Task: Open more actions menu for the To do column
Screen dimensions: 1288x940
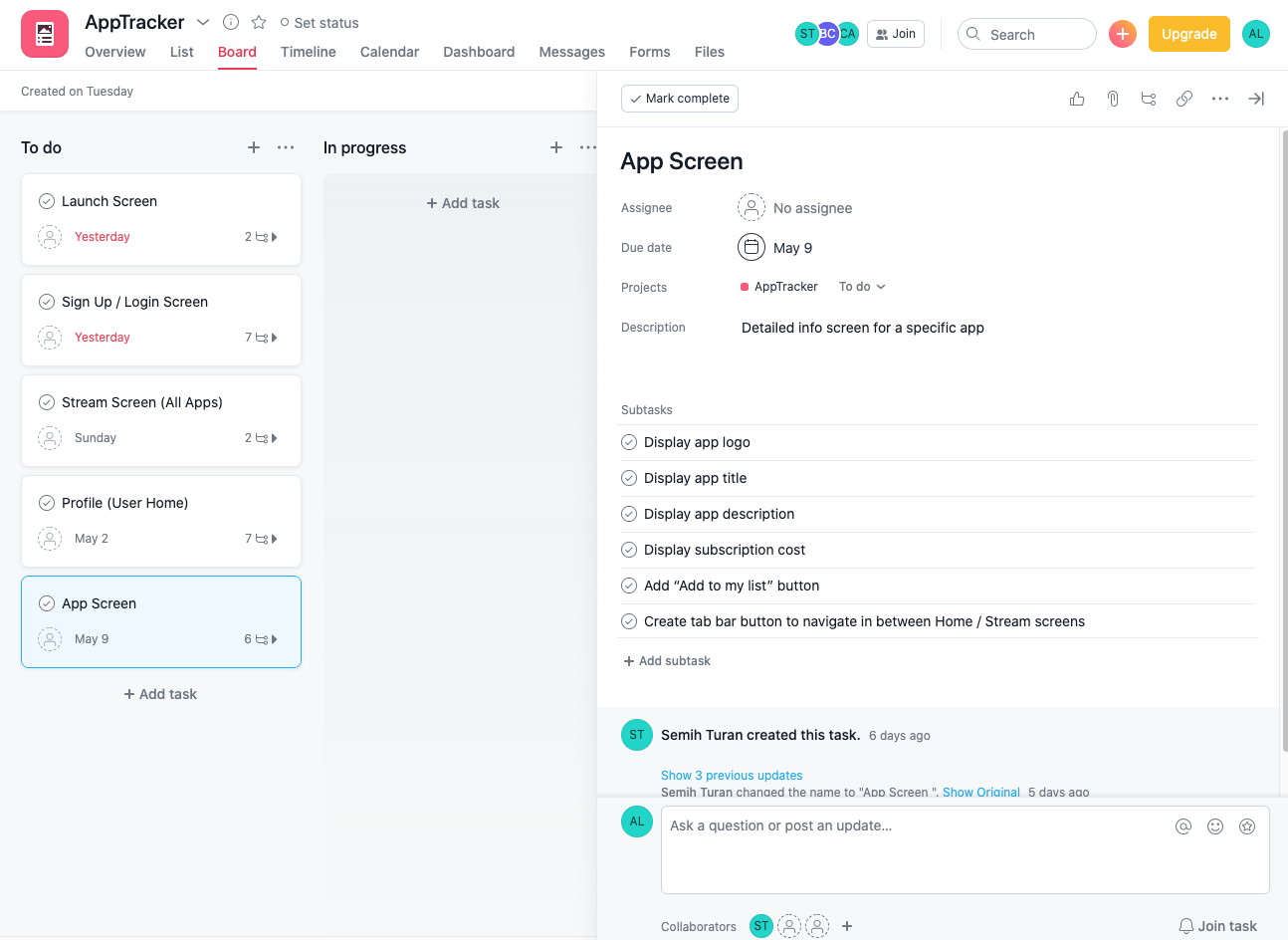Action: point(286,147)
